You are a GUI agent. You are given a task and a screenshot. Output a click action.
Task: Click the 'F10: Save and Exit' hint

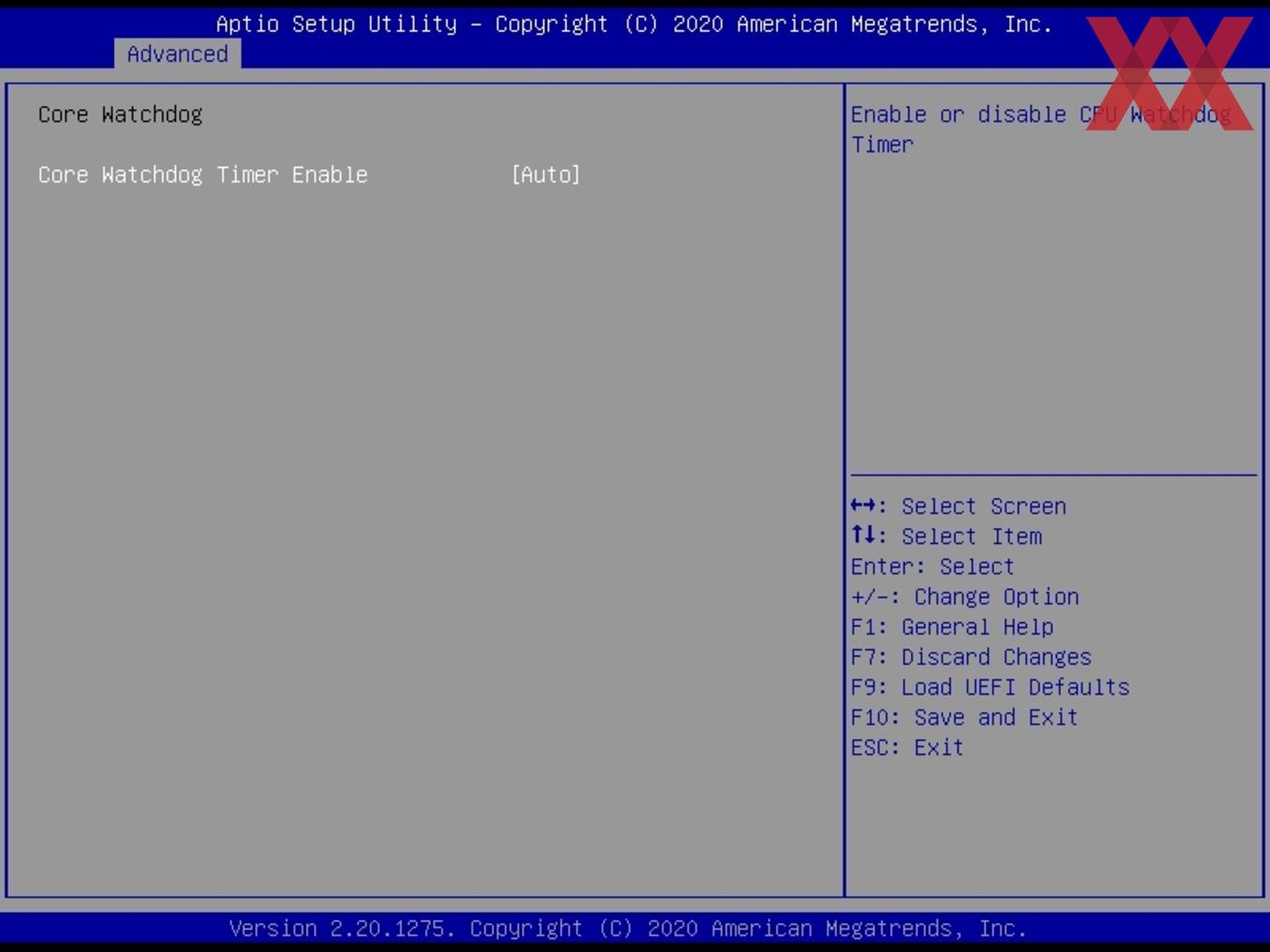pyautogui.click(x=964, y=717)
